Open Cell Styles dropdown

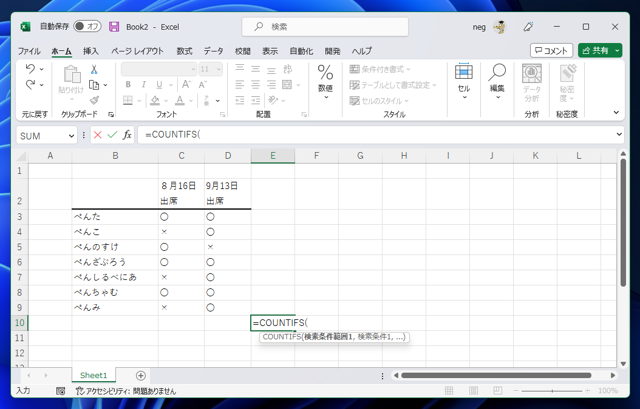tap(379, 100)
